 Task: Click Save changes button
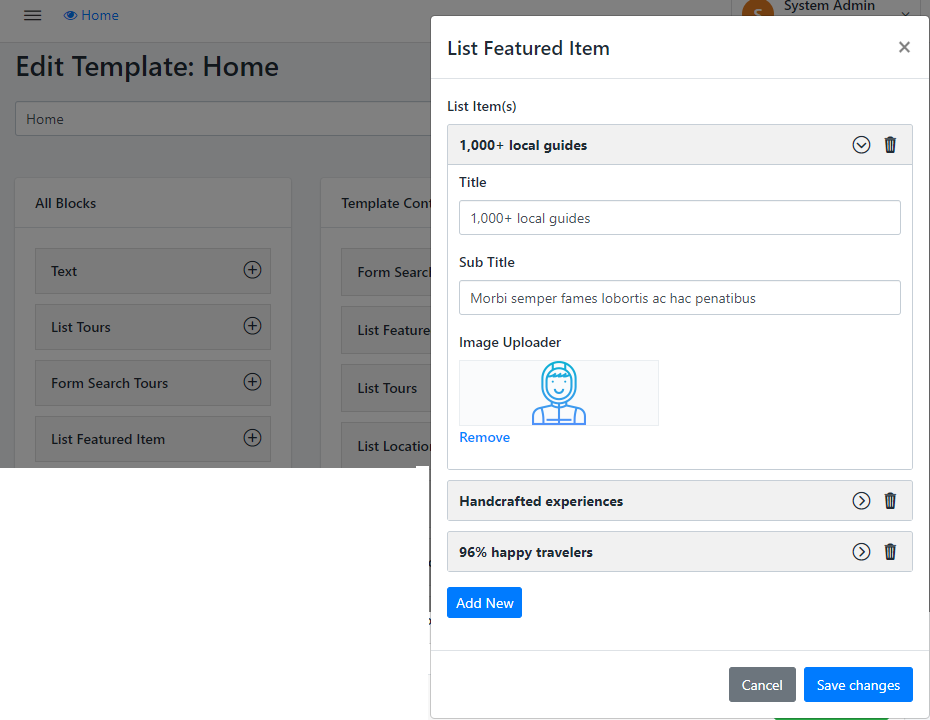(858, 685)
